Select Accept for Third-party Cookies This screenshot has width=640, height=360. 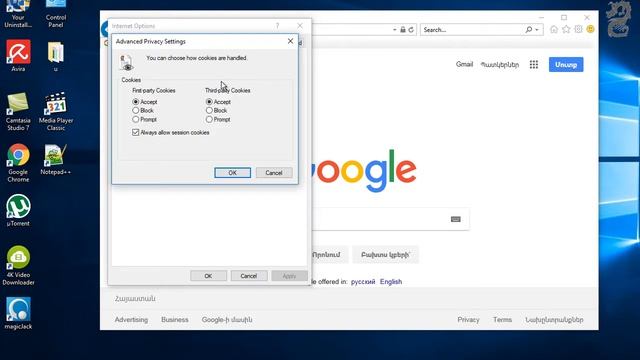209,102
